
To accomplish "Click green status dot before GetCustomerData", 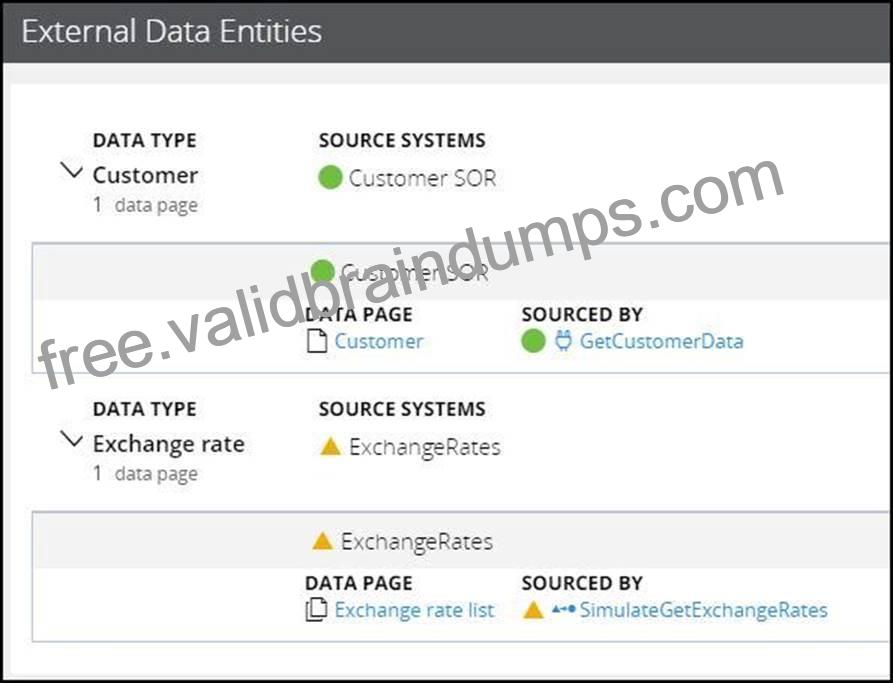I will click(x=534, y=341).
